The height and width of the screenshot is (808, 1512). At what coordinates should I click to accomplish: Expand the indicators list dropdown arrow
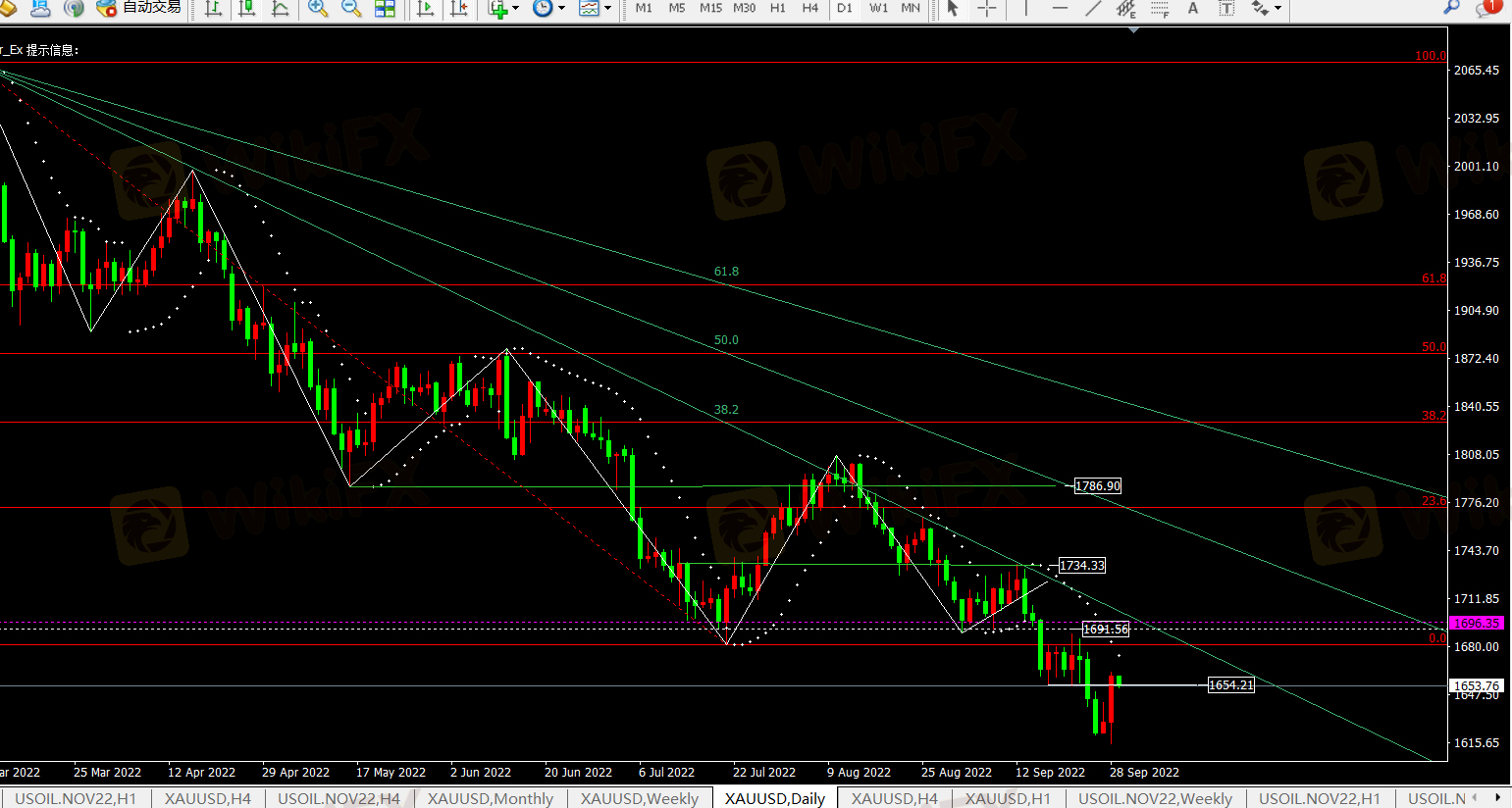[x=515, y=8]
